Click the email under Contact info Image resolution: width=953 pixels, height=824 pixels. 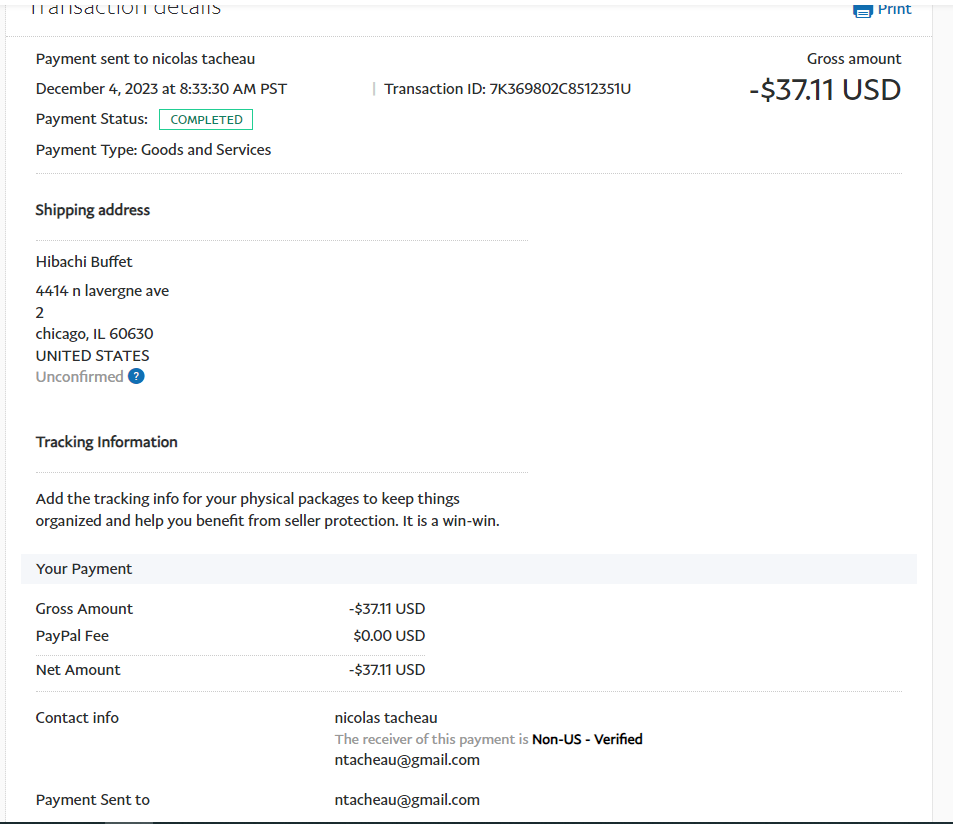[407, 760]
